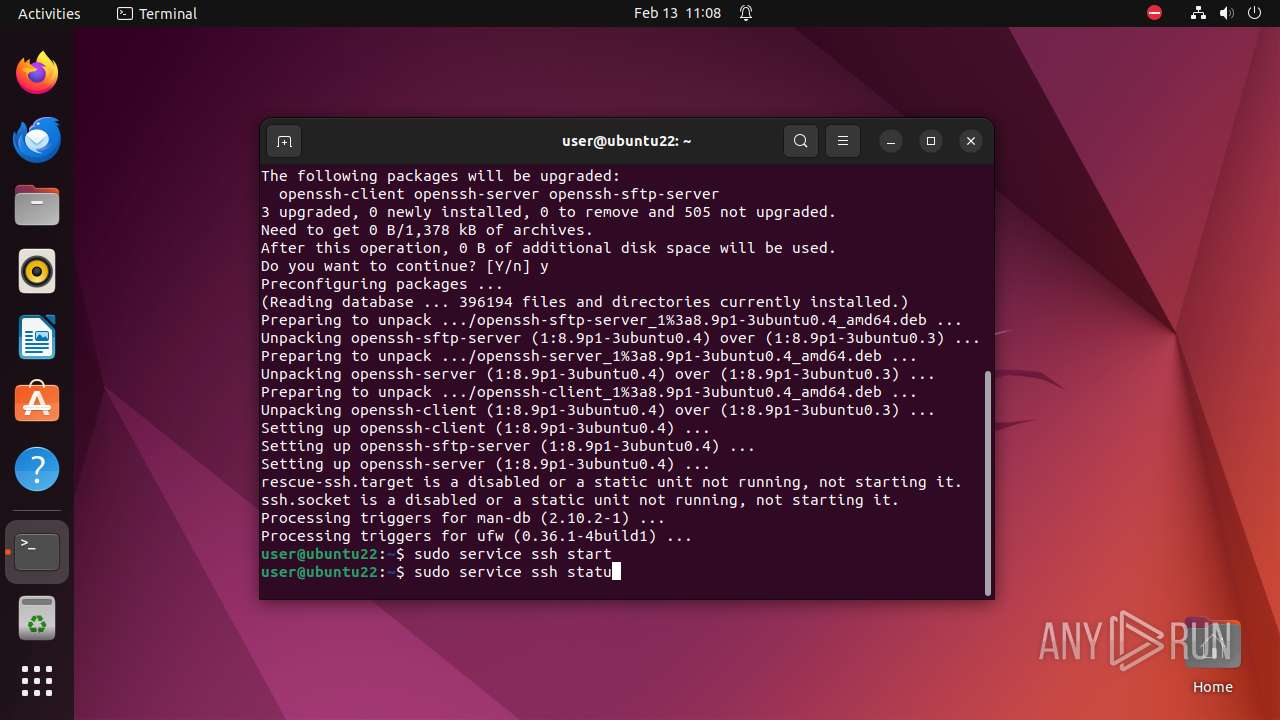Open the terminal hamburger menu
Viewport: 1280px width, 720px height.
click(x=843, y=141)
